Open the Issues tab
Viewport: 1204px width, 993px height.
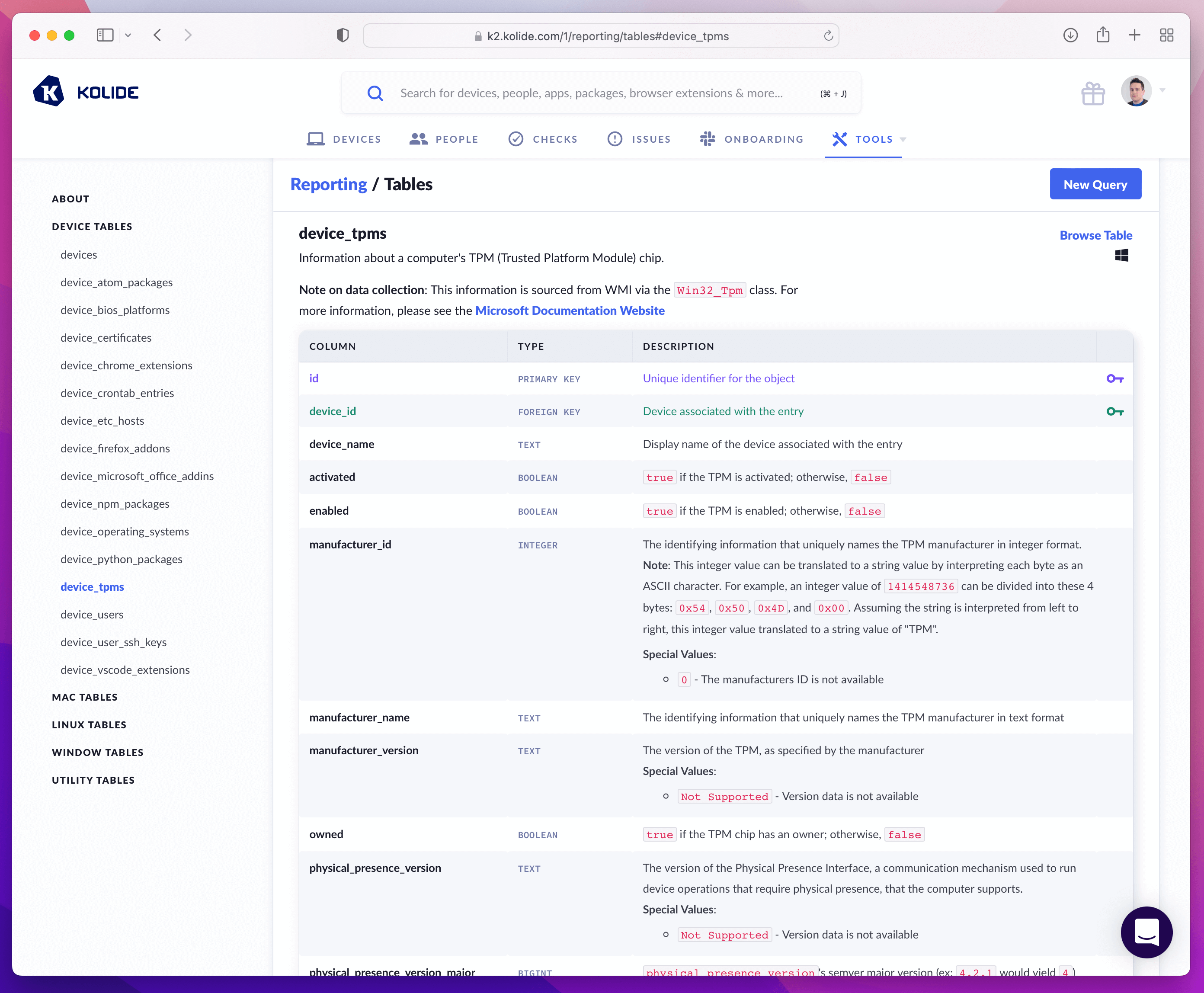(x=639, y=139)
